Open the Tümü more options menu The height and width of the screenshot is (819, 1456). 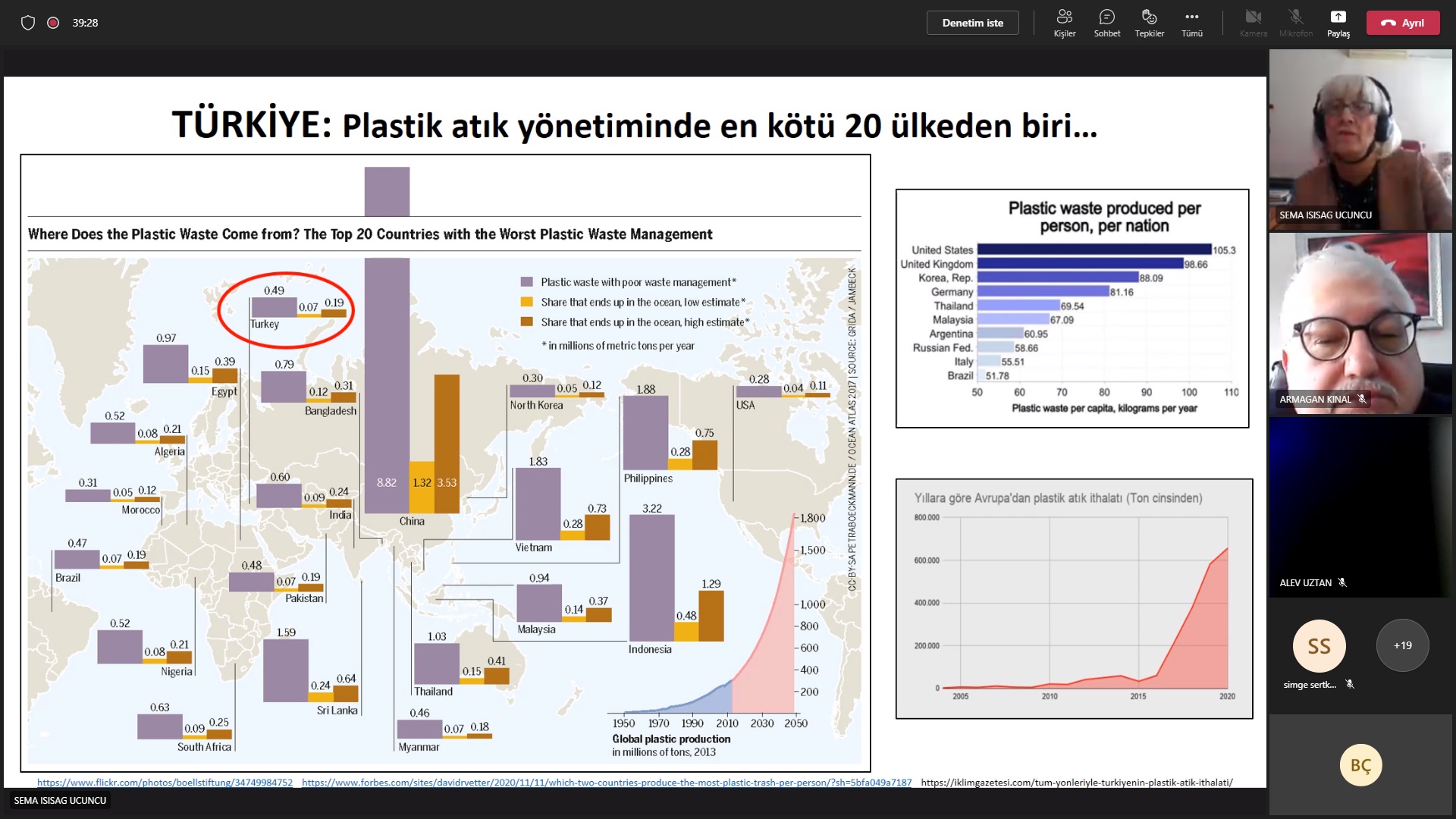click(1191, 23)
